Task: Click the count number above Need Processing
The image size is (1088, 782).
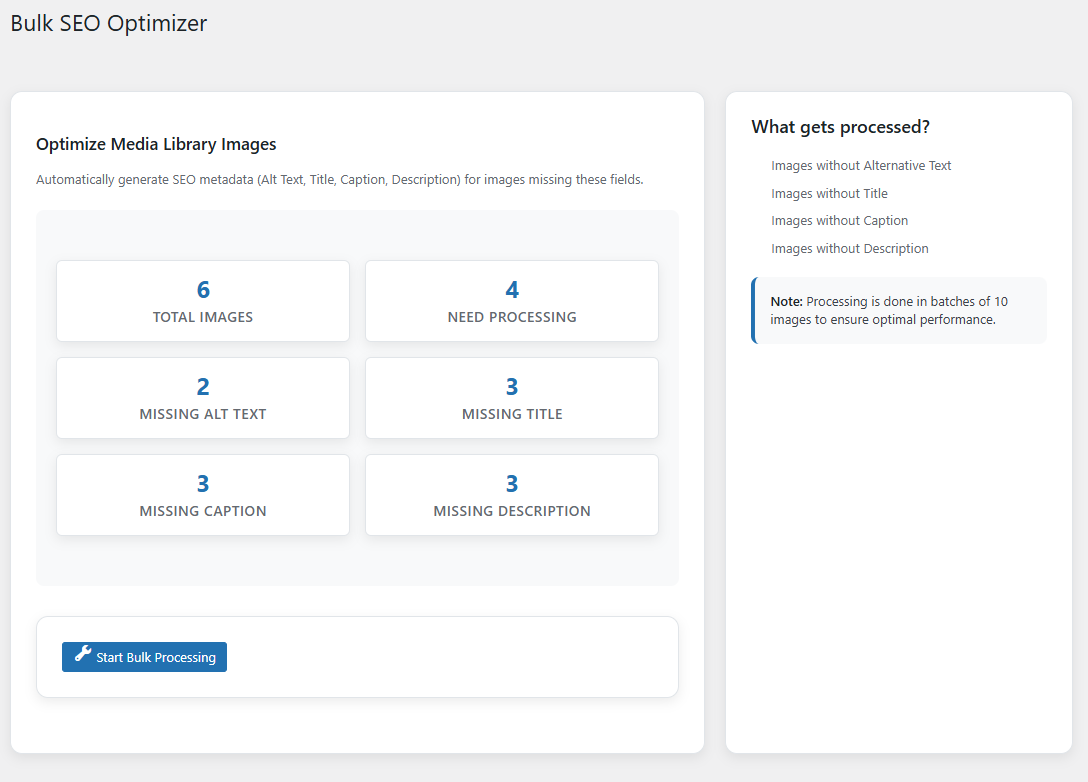Action: coord(512,290)
